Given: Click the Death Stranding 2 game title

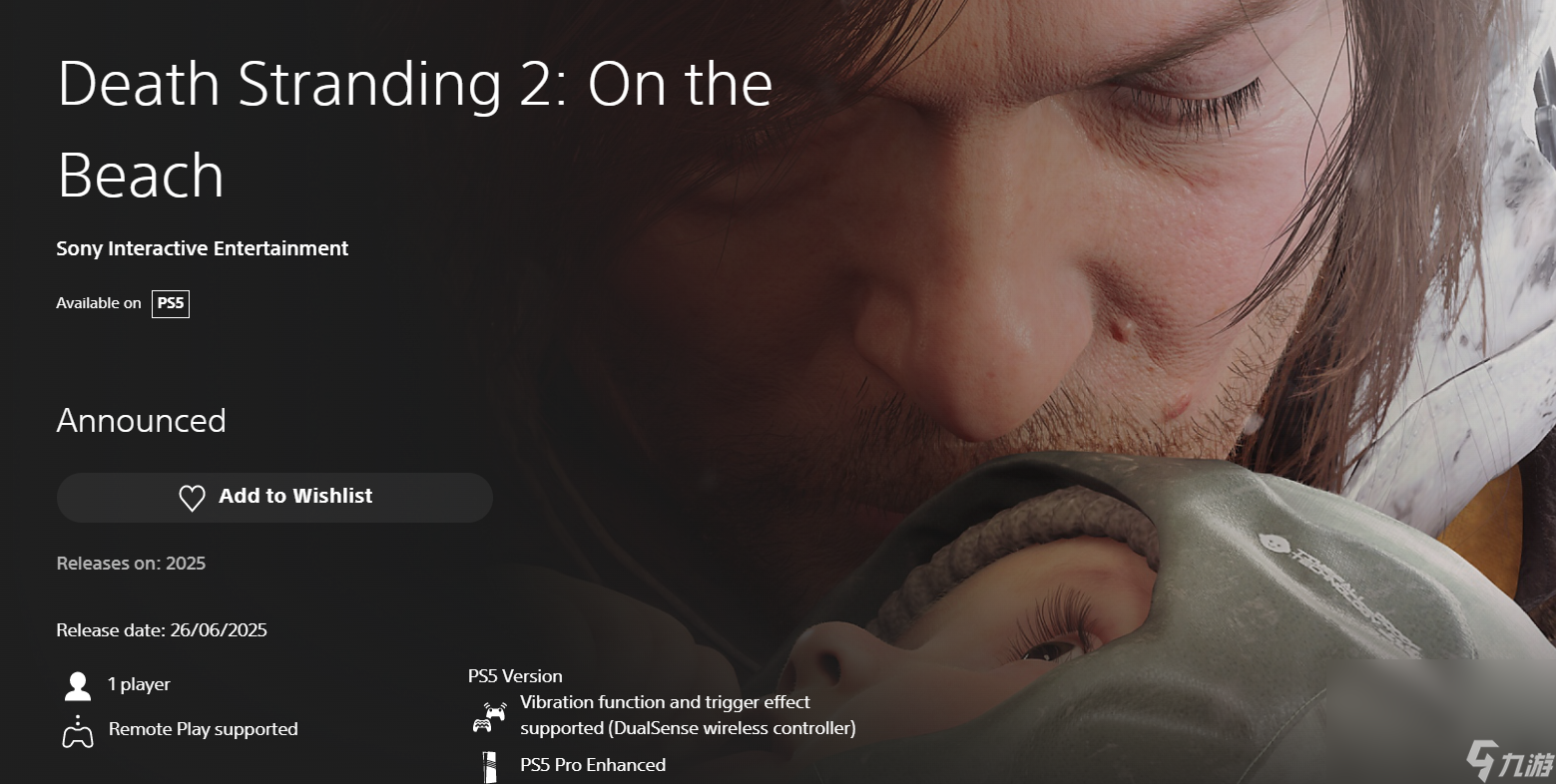Looking at the screenshot, I should click(x=414, y=129).
